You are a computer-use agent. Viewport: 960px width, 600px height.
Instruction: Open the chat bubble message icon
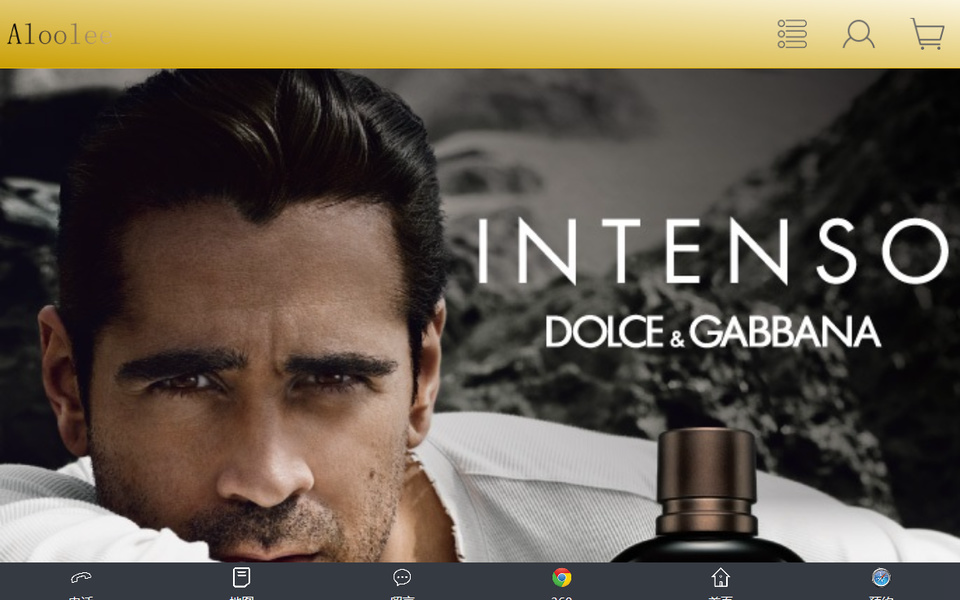(x=402, y=577)
